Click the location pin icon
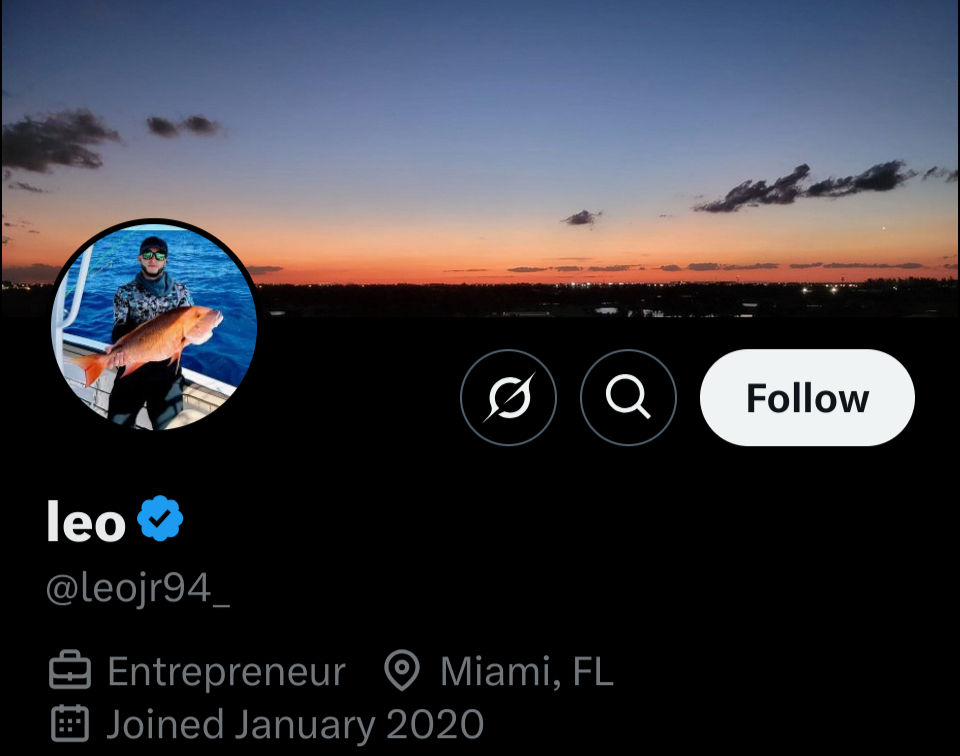Viewport: 960px width, 756px height. pos(402,672)
